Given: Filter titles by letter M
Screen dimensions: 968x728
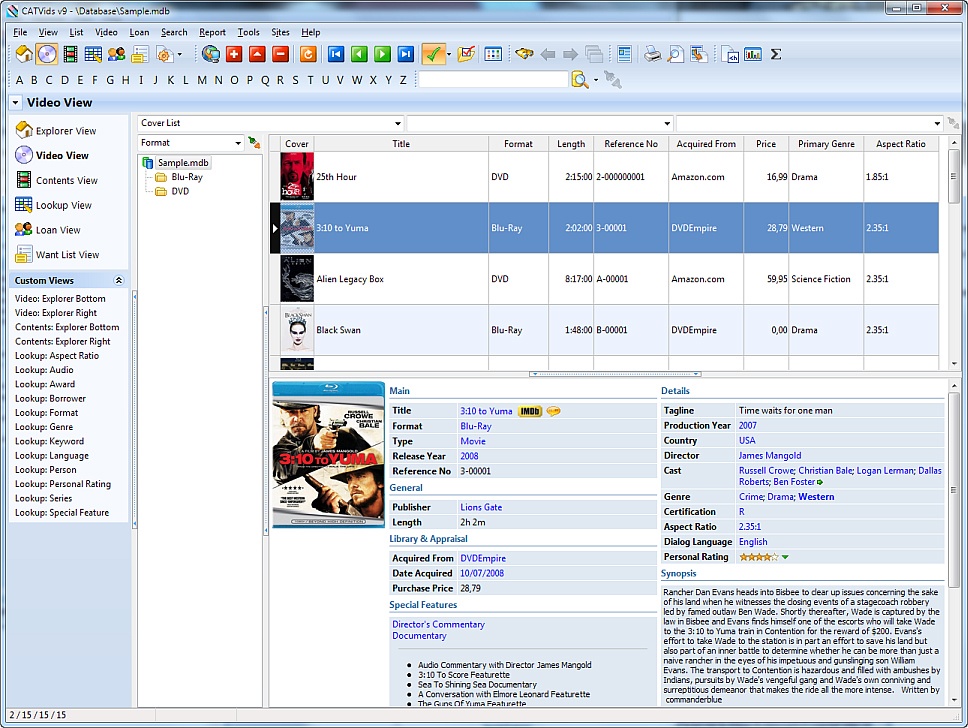Looking at the screenshot, I should point(202,80).
